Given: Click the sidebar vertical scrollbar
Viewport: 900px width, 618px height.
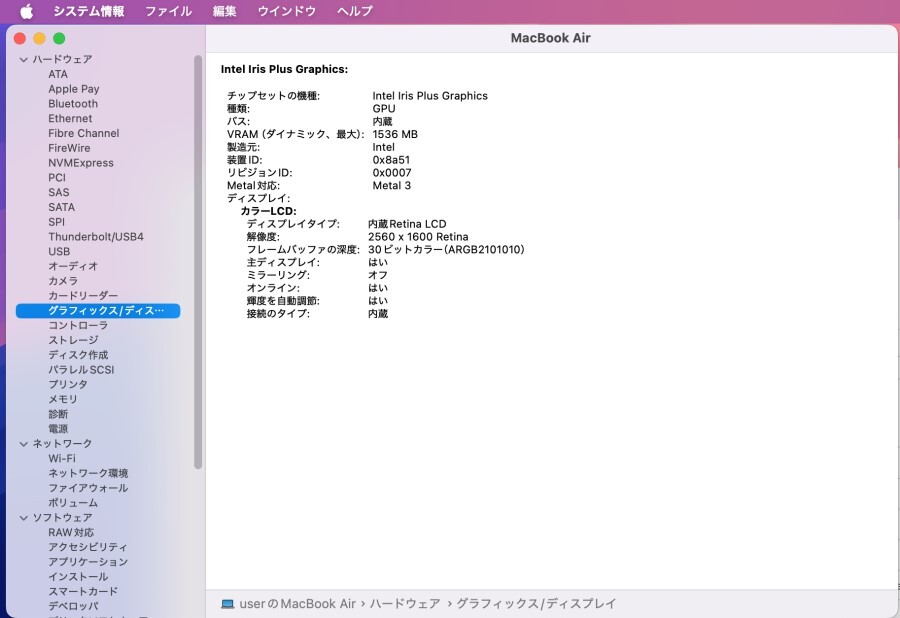Looking at the screenshot, I should (198, 262).
